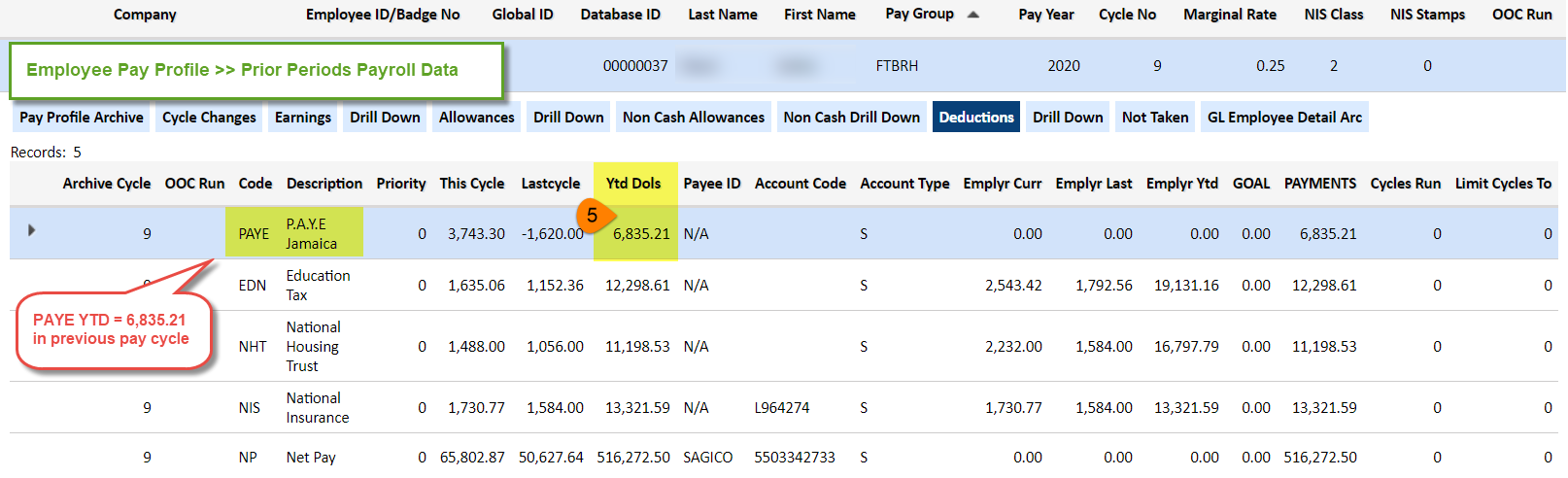The image size is (1568, 478).
Task: Click the GOAL column header
Action: click(x=1251, y=184)
